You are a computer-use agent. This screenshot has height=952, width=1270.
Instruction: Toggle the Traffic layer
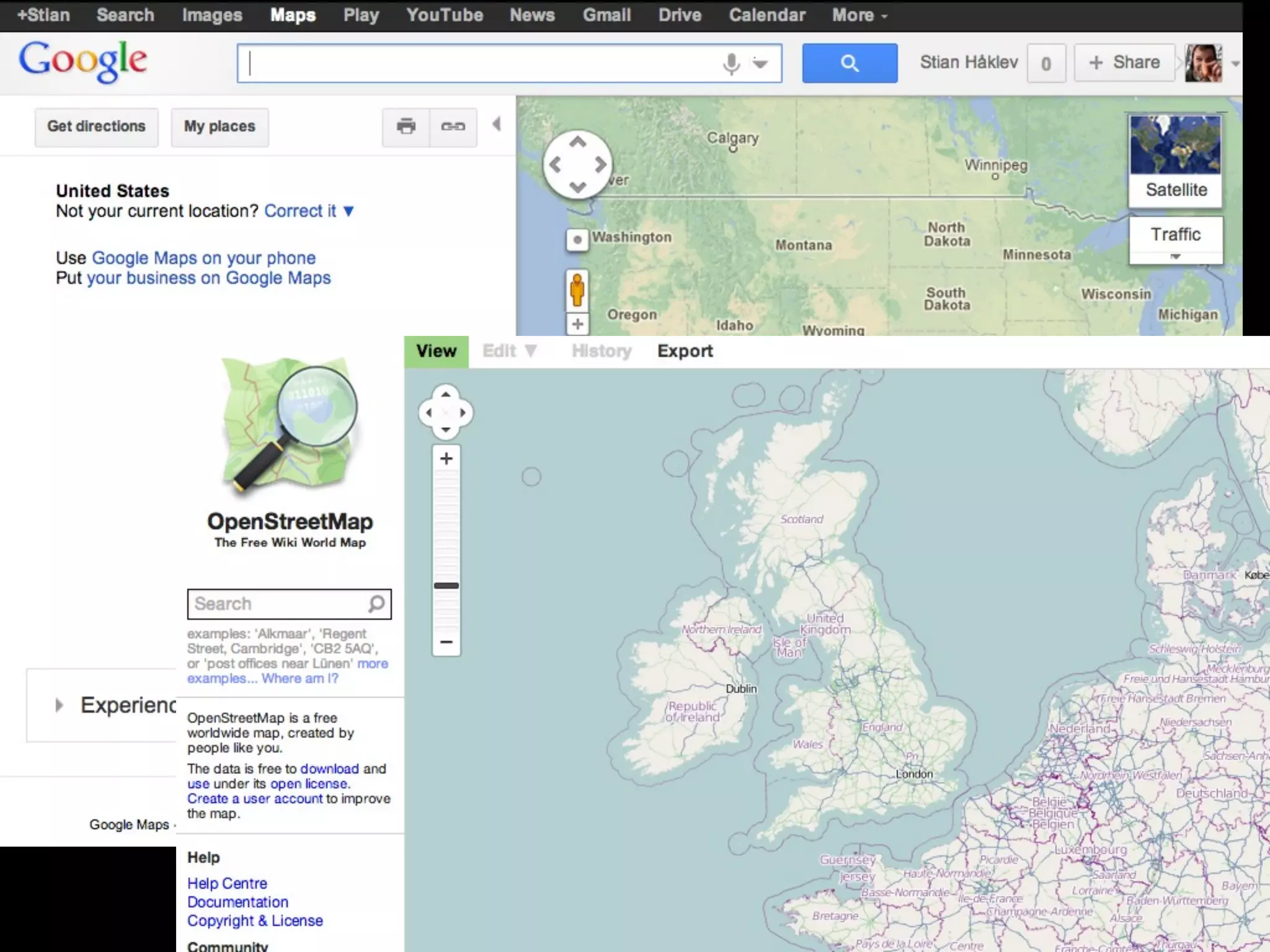tap(1175, 235)
